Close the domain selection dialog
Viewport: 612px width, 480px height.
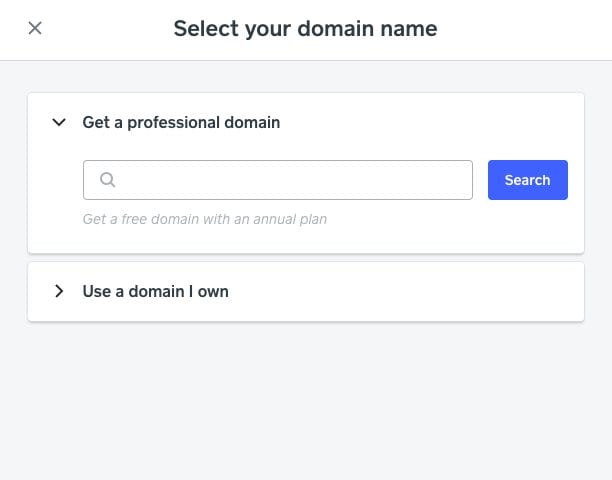pos(35,28)
